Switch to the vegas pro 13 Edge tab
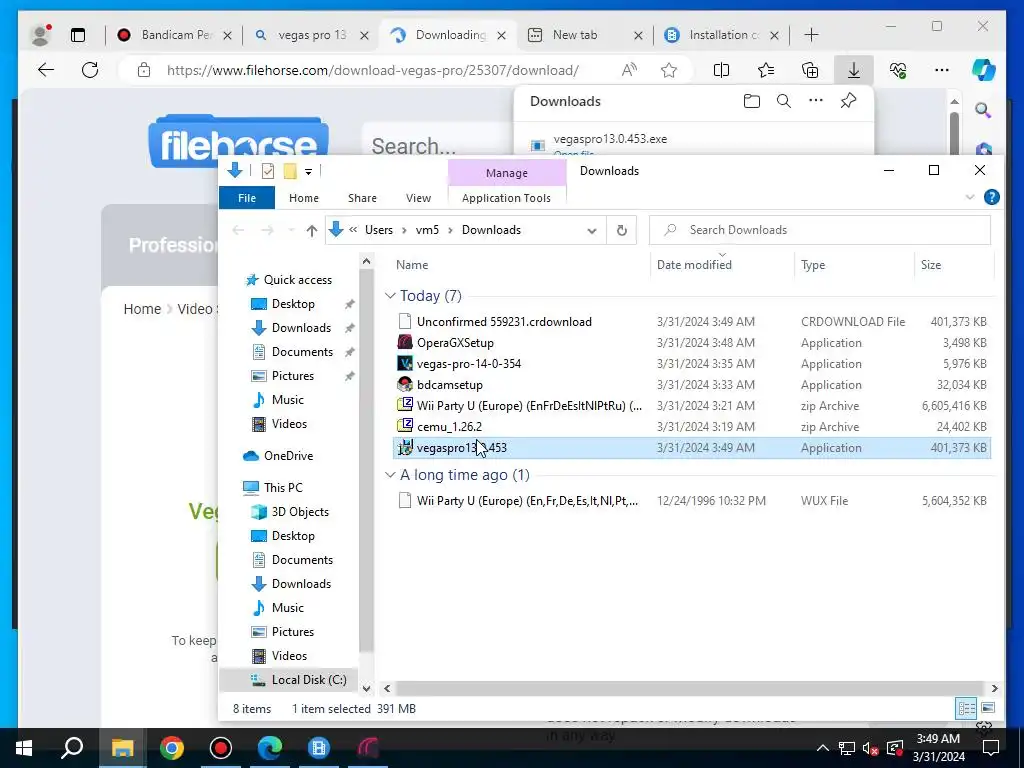 click(x=312, y=35)
